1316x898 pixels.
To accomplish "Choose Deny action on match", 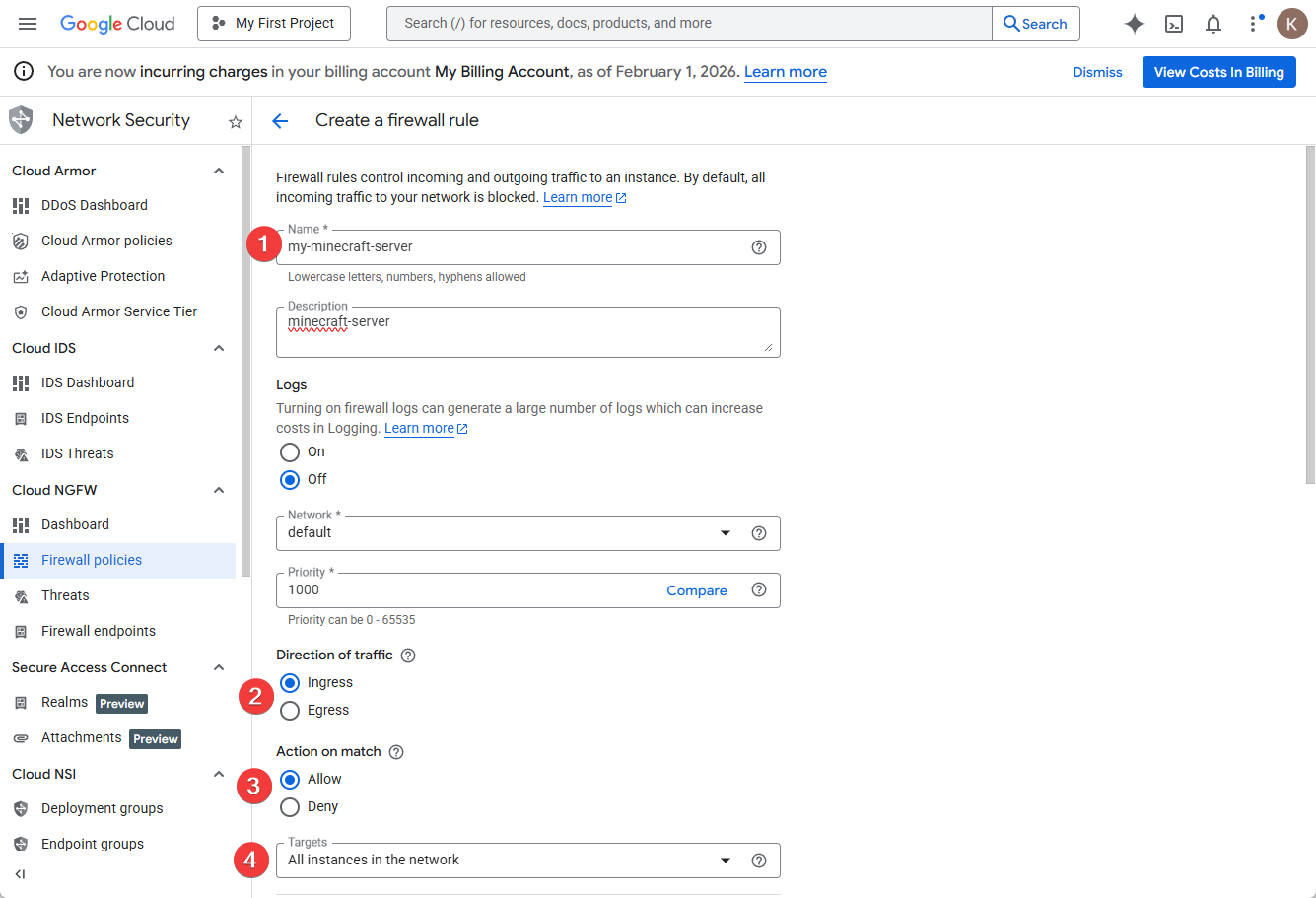I will 290,807.
